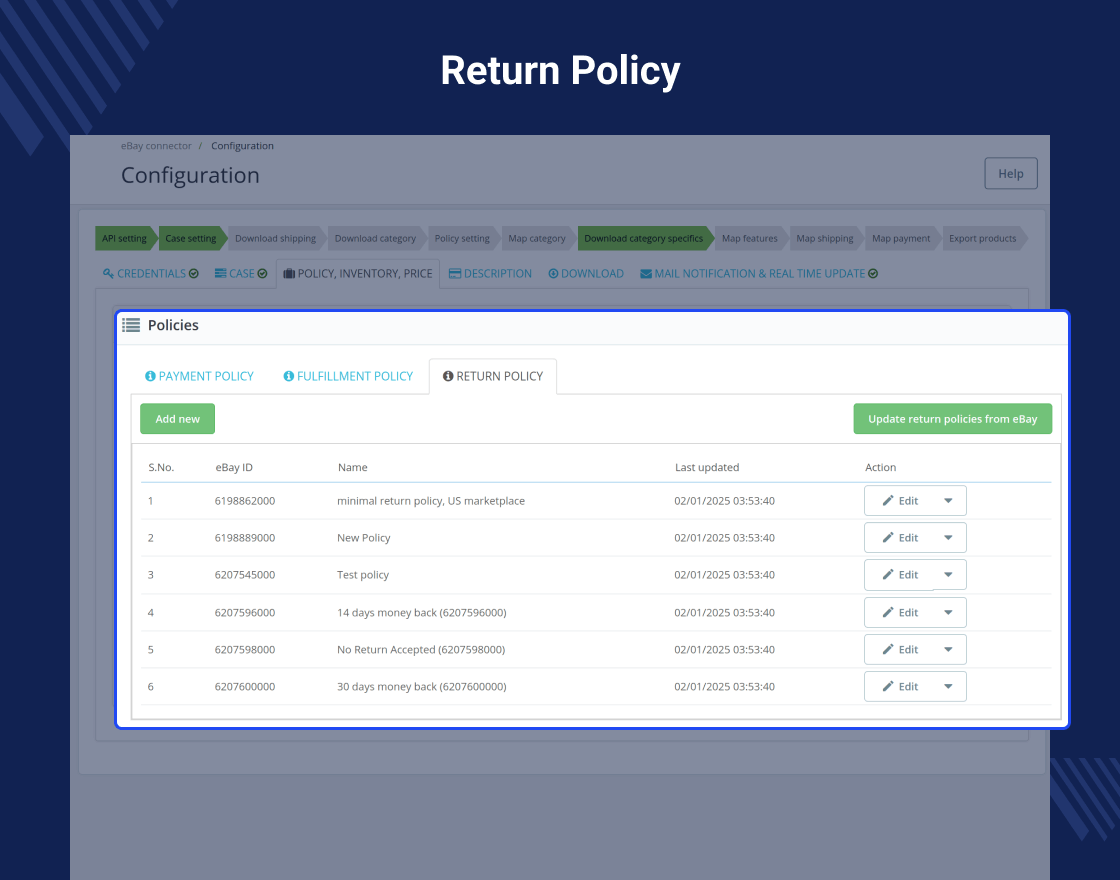Screen dimensions: 1120x880
Task: Go to the Export products step
Action: pos(983,239)
